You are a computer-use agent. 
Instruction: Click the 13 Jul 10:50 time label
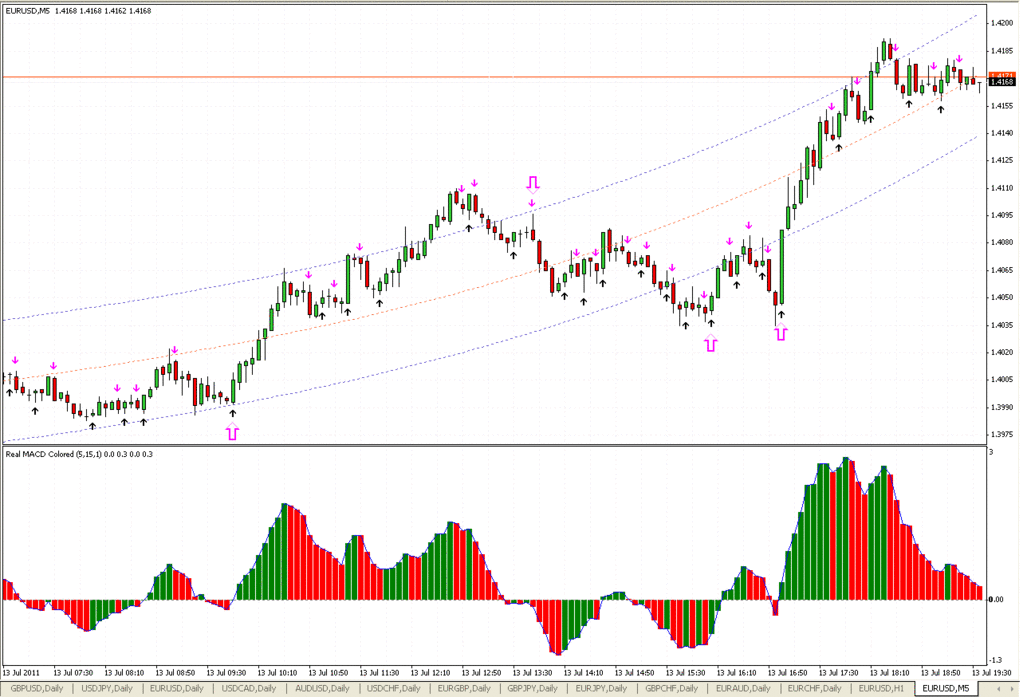(328, 673)
